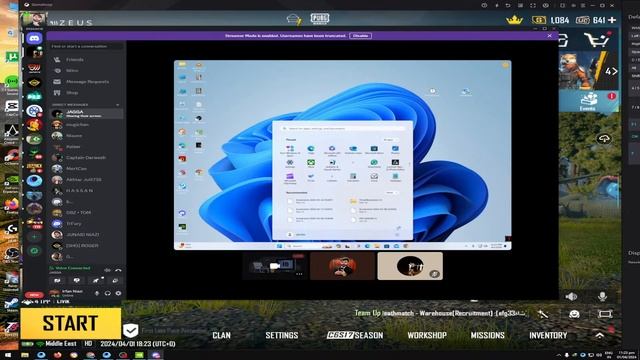
Task: Click the PUBG shopping cart icon
Action: (x=596, y=40)
